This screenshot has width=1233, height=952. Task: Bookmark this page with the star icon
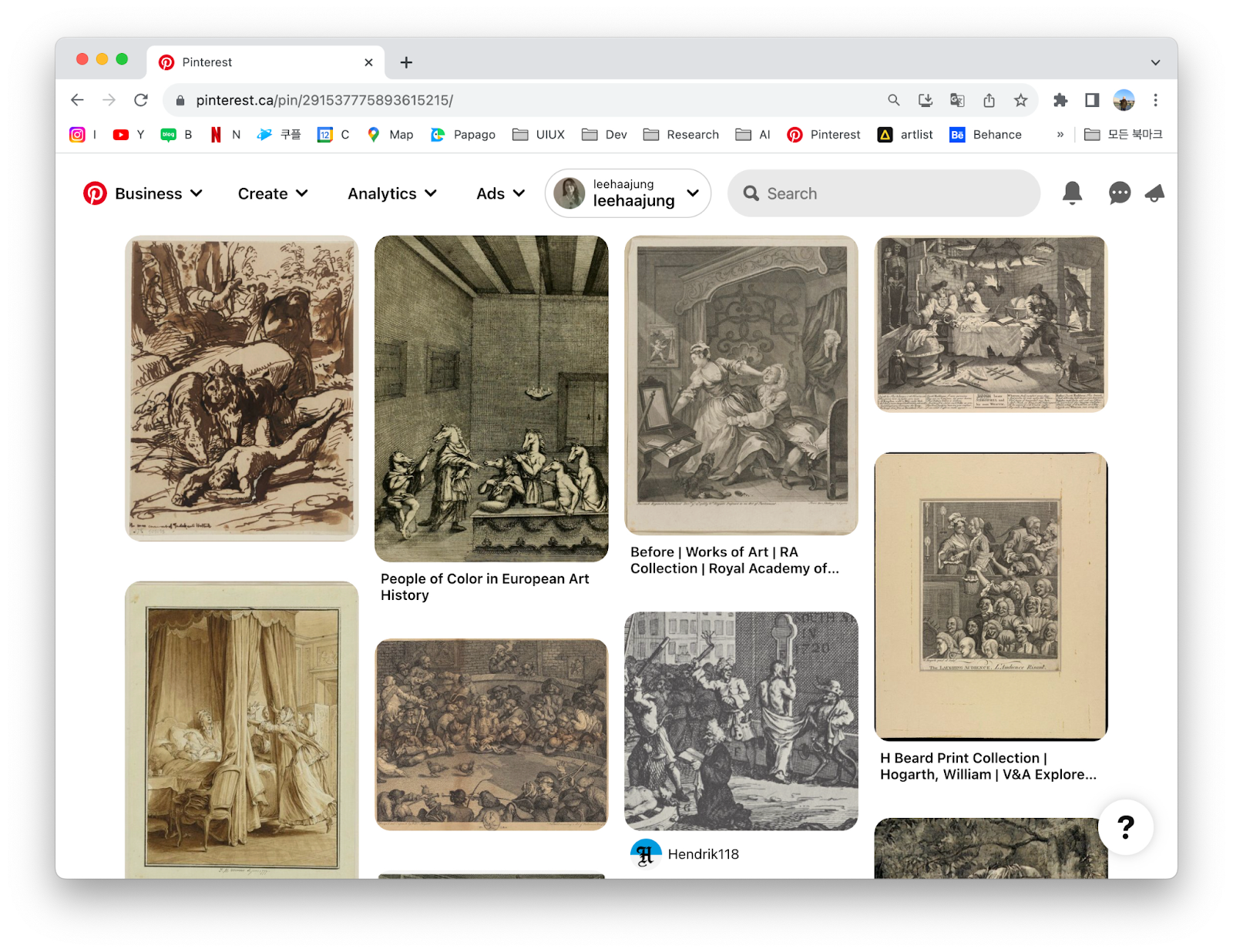coord(1021,100)
